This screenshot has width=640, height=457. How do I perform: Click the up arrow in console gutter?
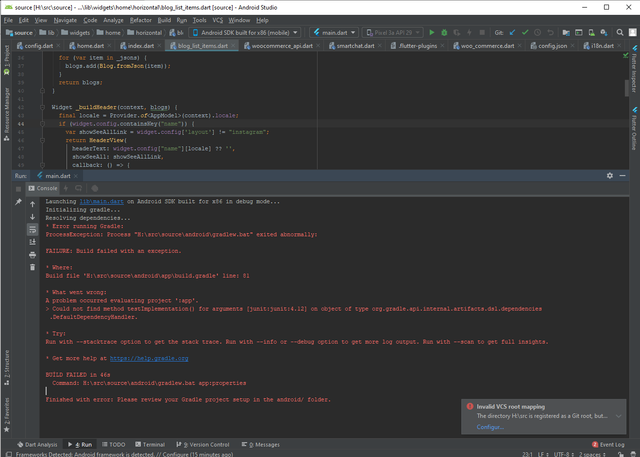(33, 204)
